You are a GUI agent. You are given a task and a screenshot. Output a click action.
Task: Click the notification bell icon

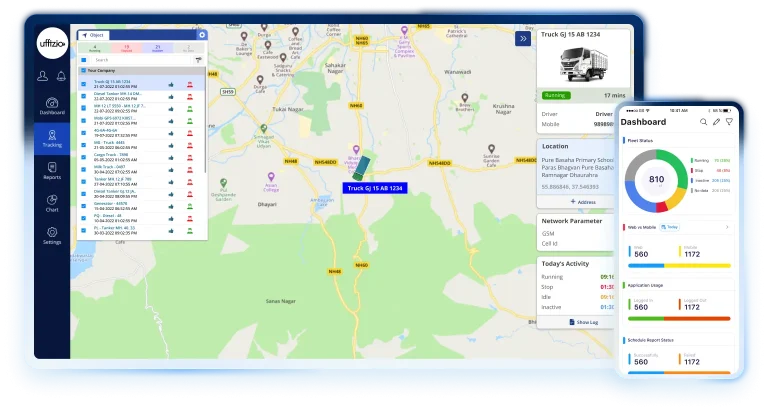[x=61, y=74]
